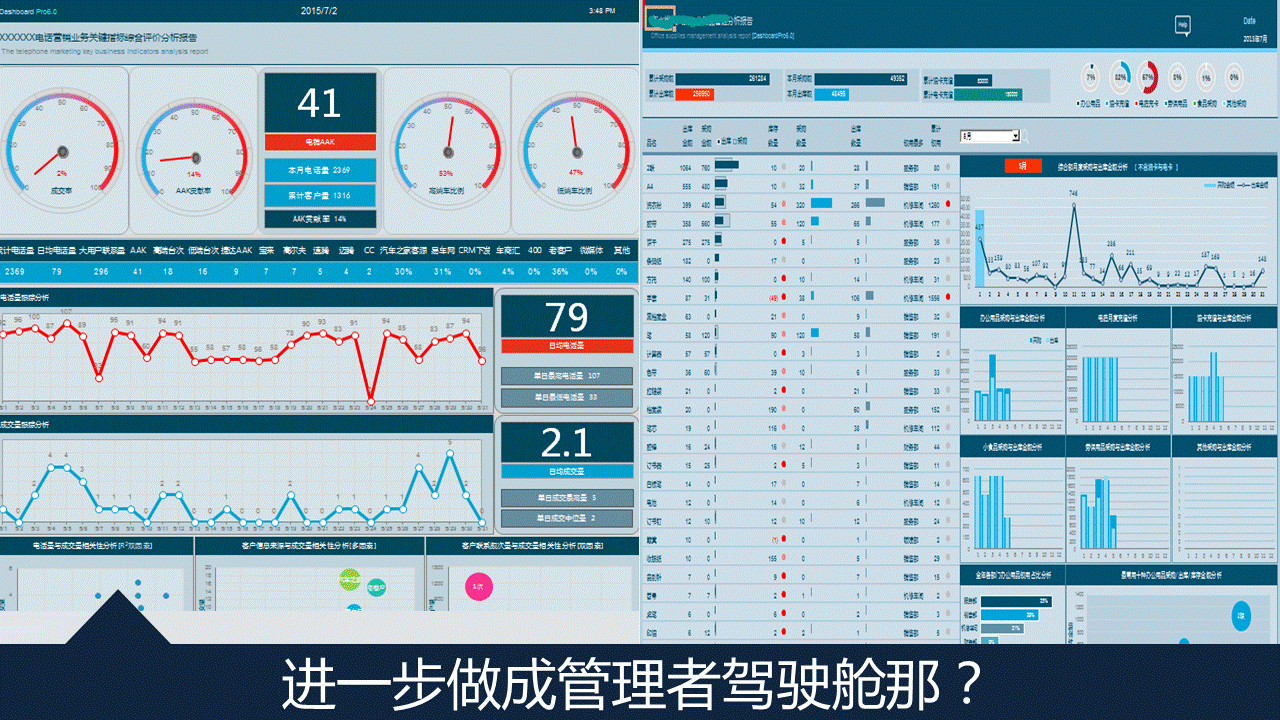Click the Date label in header
Viewport: 1280px width, 720px height.
coord(1249,20)
